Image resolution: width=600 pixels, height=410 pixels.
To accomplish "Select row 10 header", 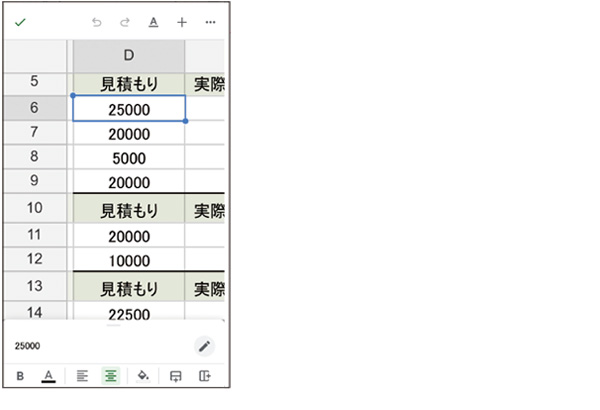I will click(34, 210).
